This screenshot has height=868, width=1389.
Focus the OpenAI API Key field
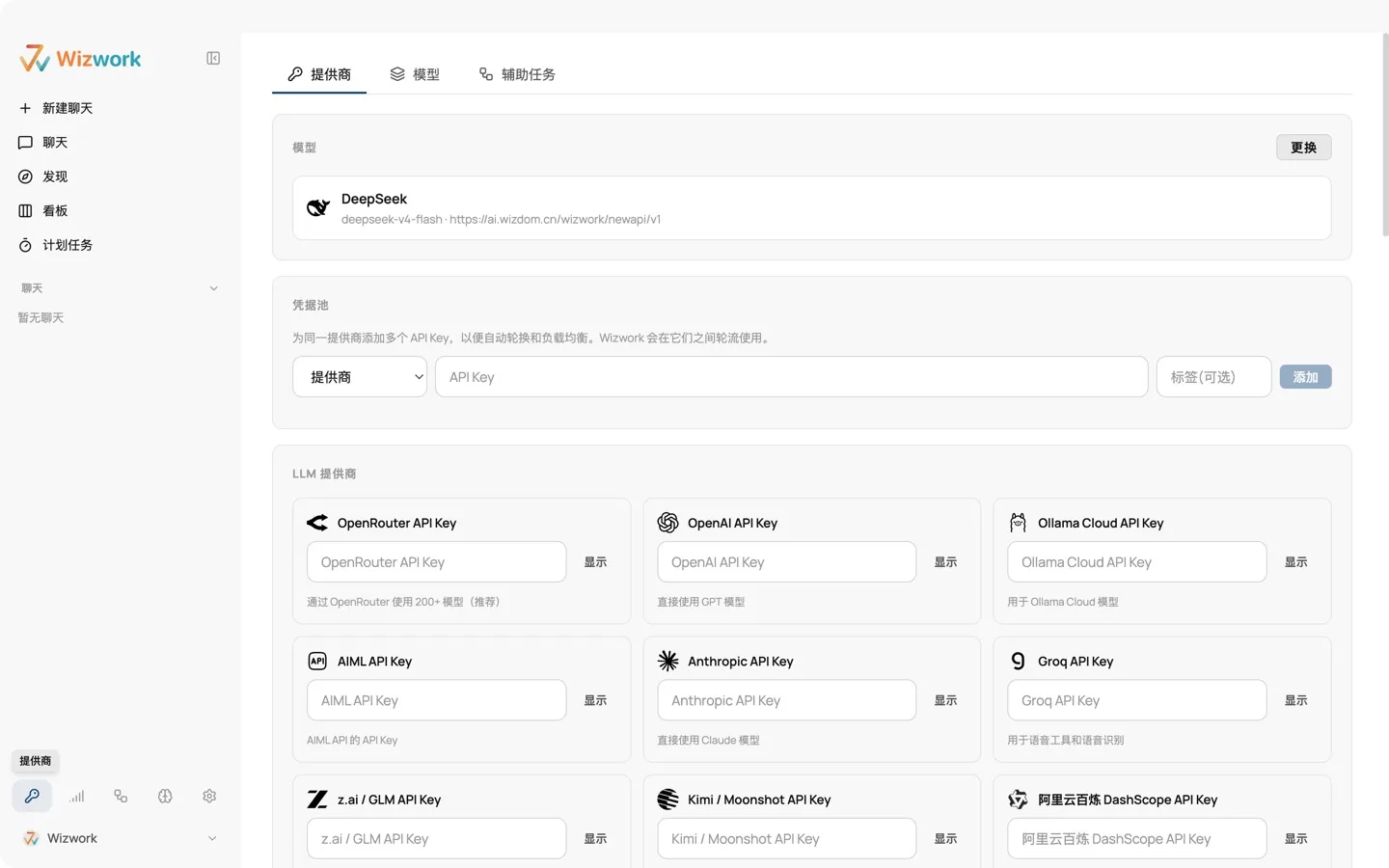point(786,562)
